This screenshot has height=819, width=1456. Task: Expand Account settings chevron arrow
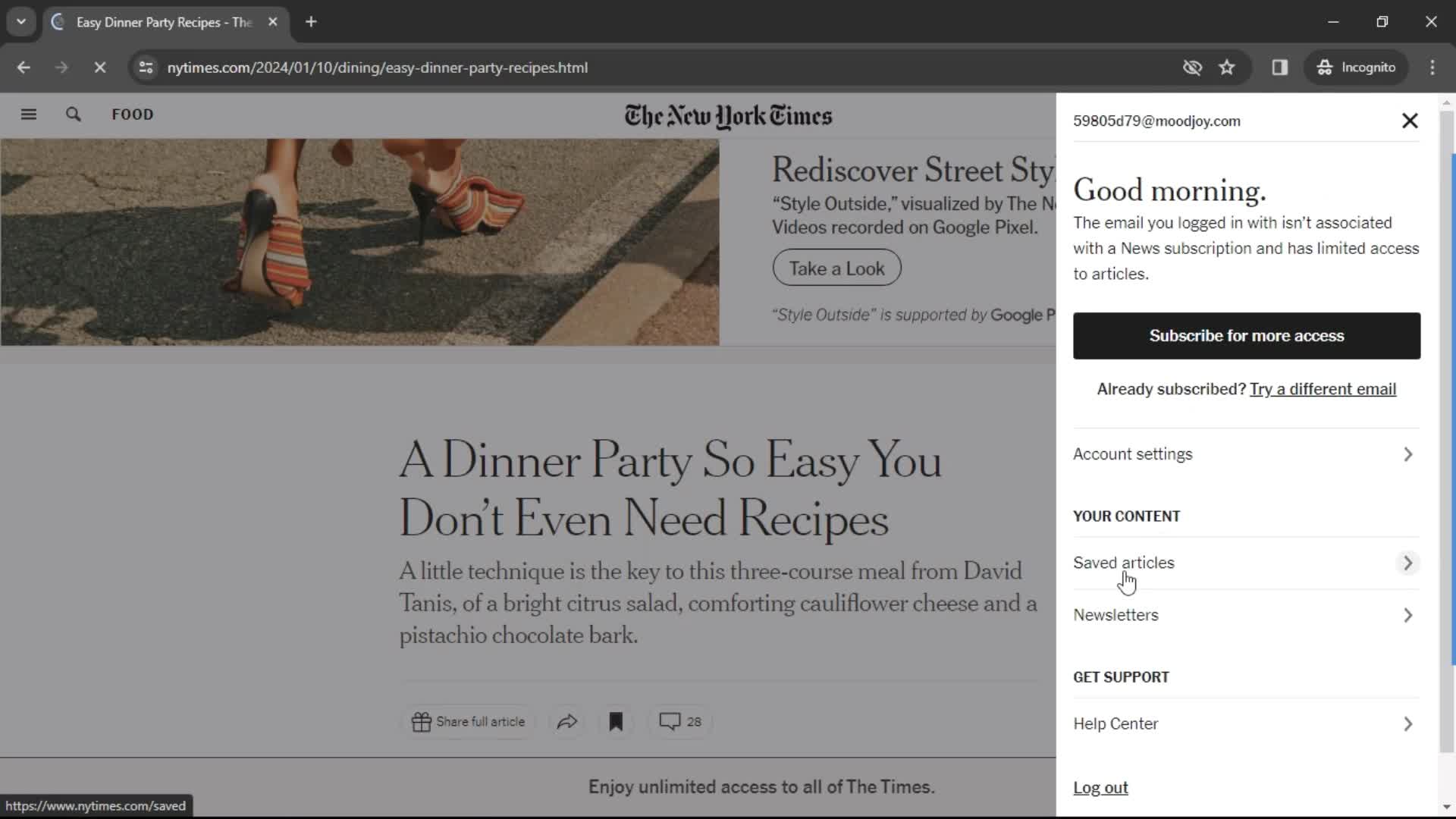(x=1408, y=454)
